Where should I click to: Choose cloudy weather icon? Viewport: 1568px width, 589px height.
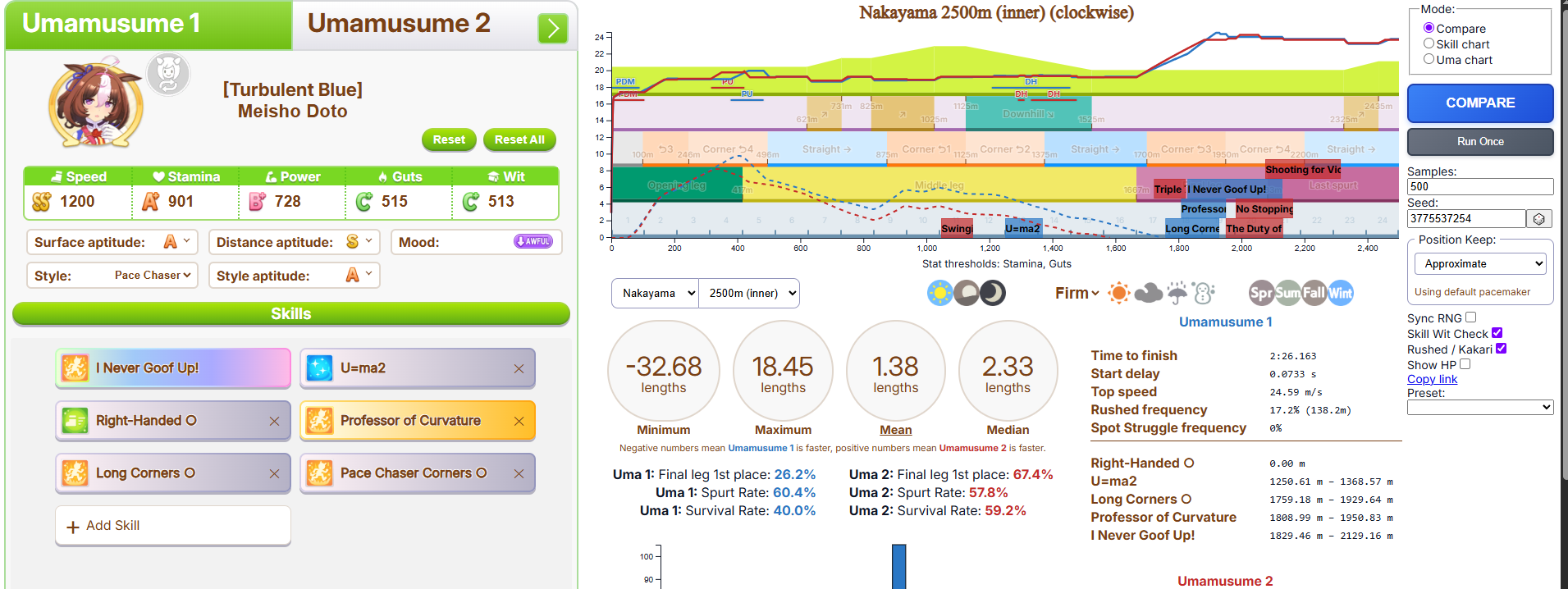tap(1148, 293)
